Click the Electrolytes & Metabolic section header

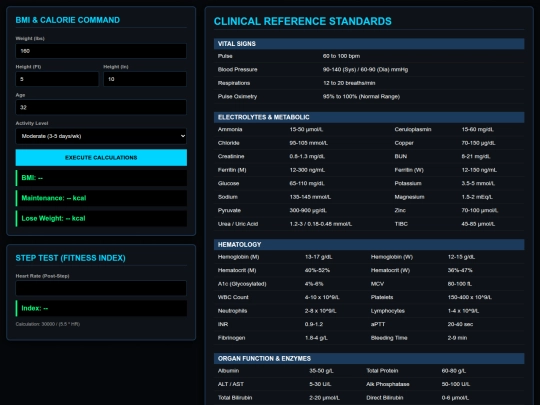(x=369, y=117)
